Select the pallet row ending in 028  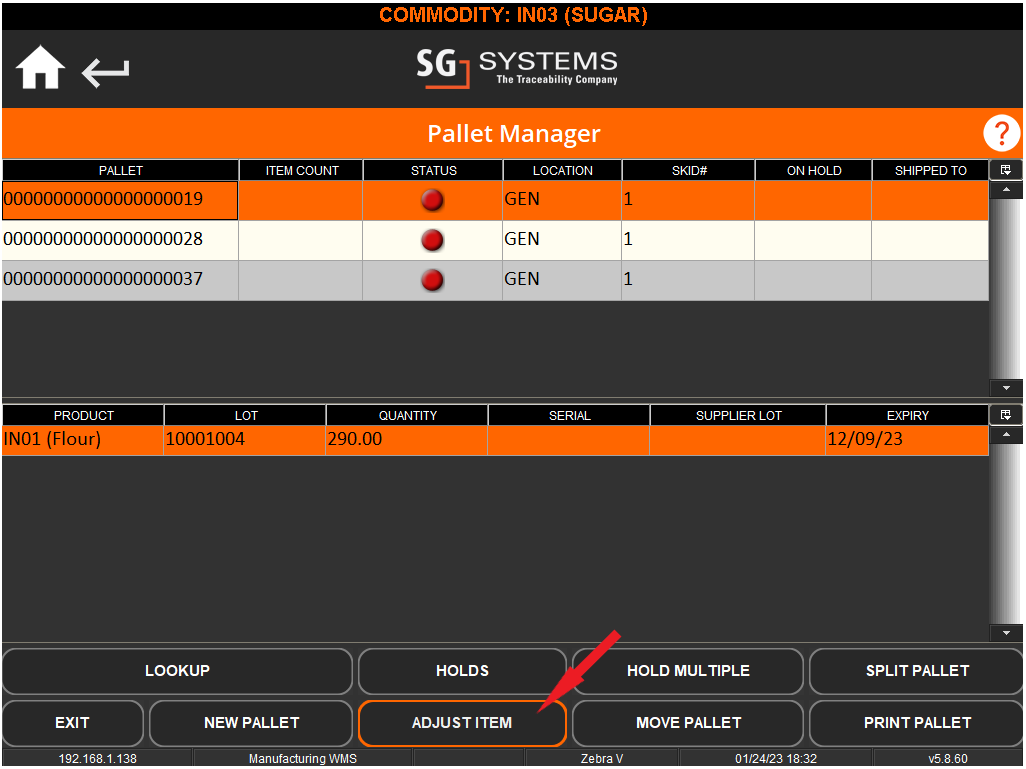click(x=120, y=240)
